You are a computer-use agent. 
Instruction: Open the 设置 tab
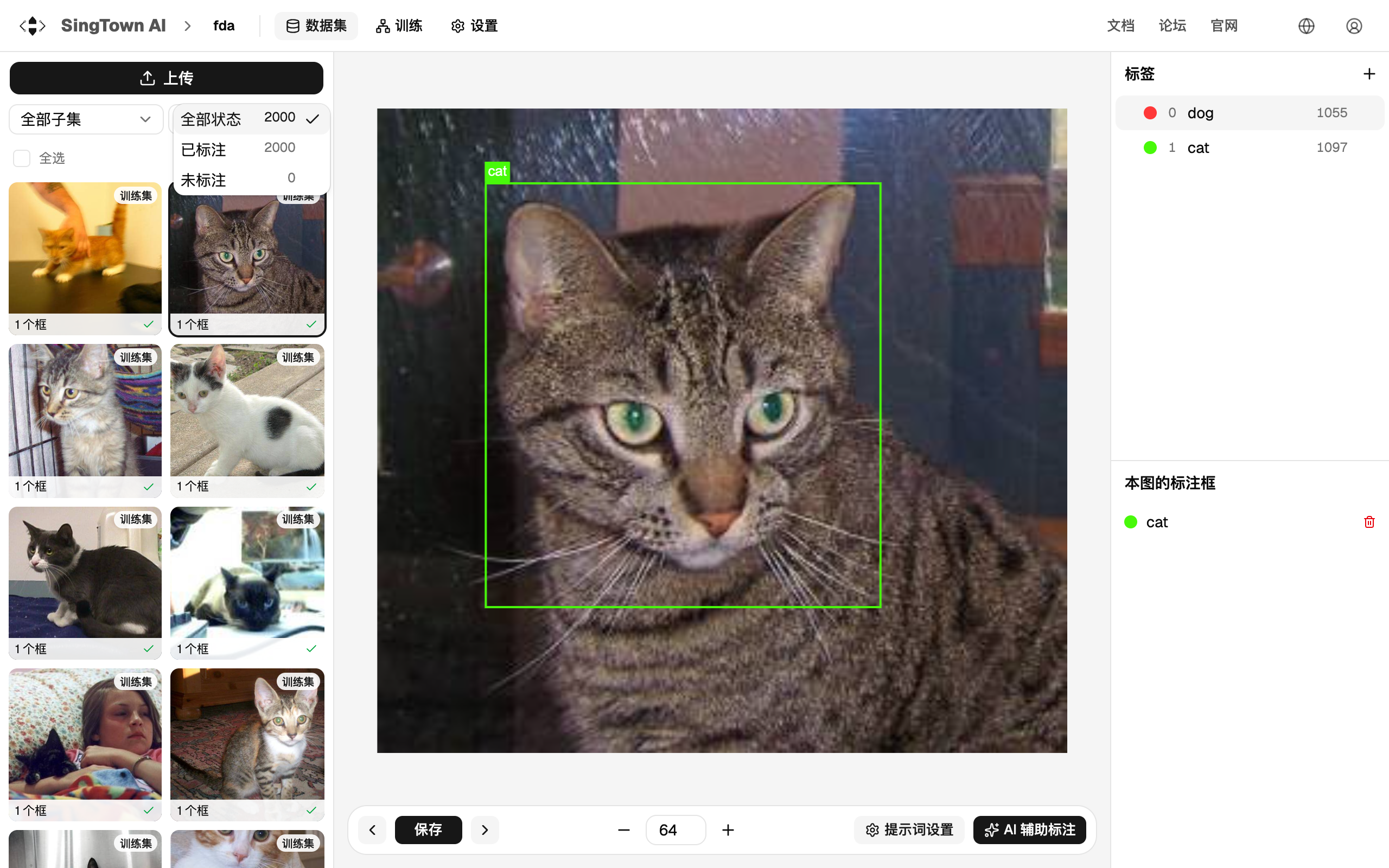click(x=474, y=26)
